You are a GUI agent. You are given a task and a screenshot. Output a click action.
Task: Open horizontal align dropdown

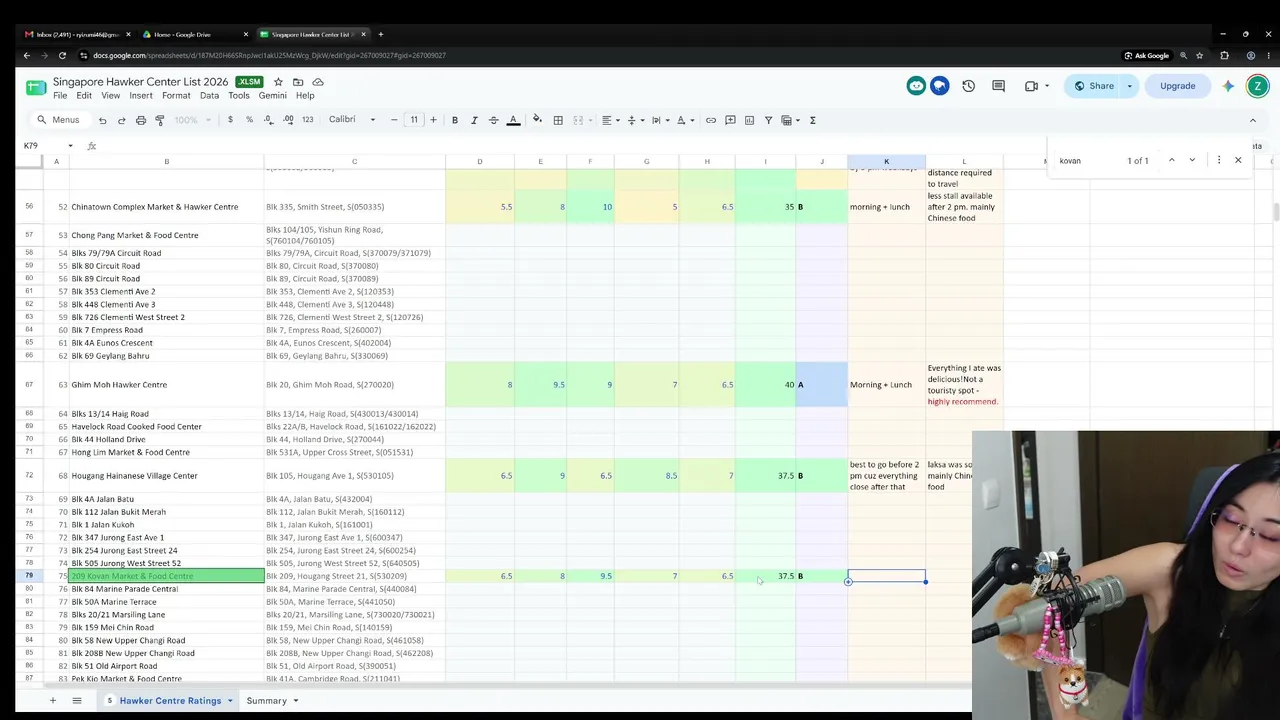609,120
